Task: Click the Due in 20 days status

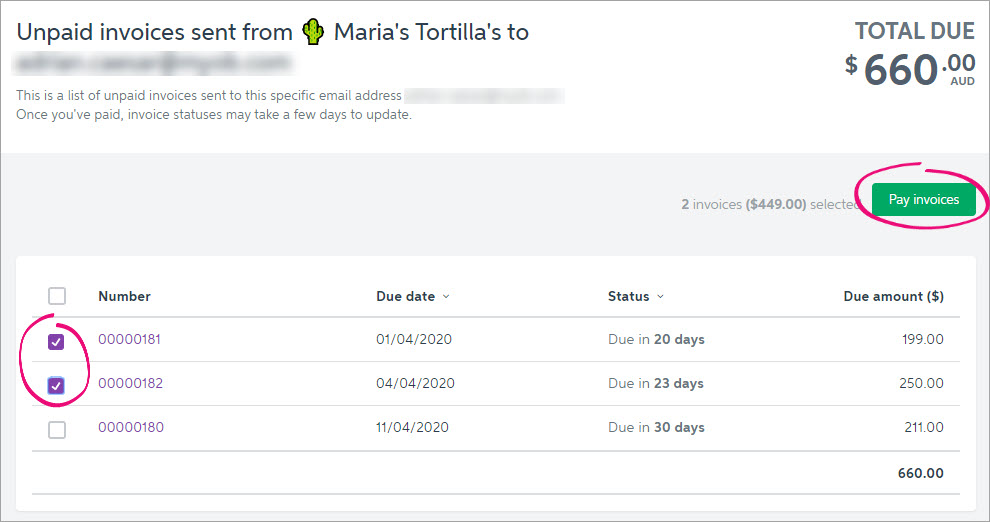Action: click(x=656, y=340)
